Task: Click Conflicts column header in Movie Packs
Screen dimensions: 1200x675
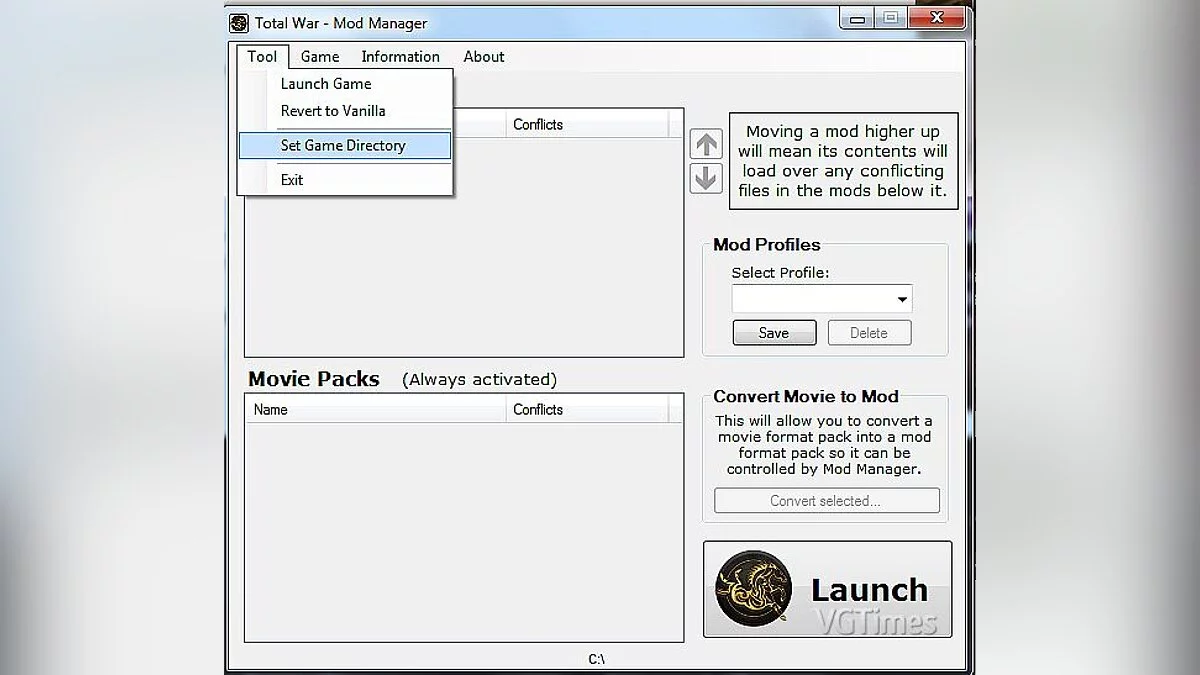Action: click(590, 409)
